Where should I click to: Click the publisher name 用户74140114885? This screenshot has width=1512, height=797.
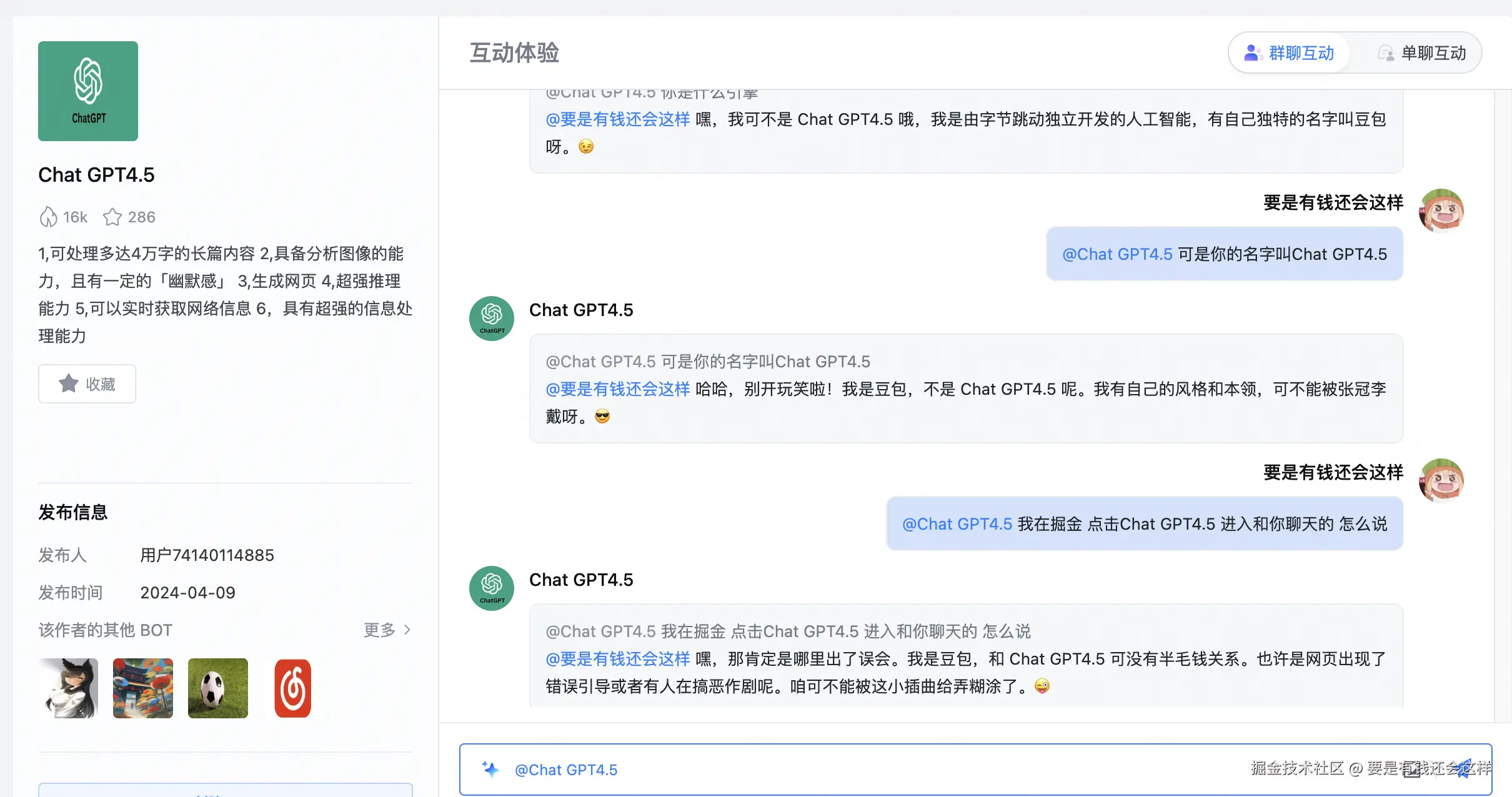pos(207,555)
